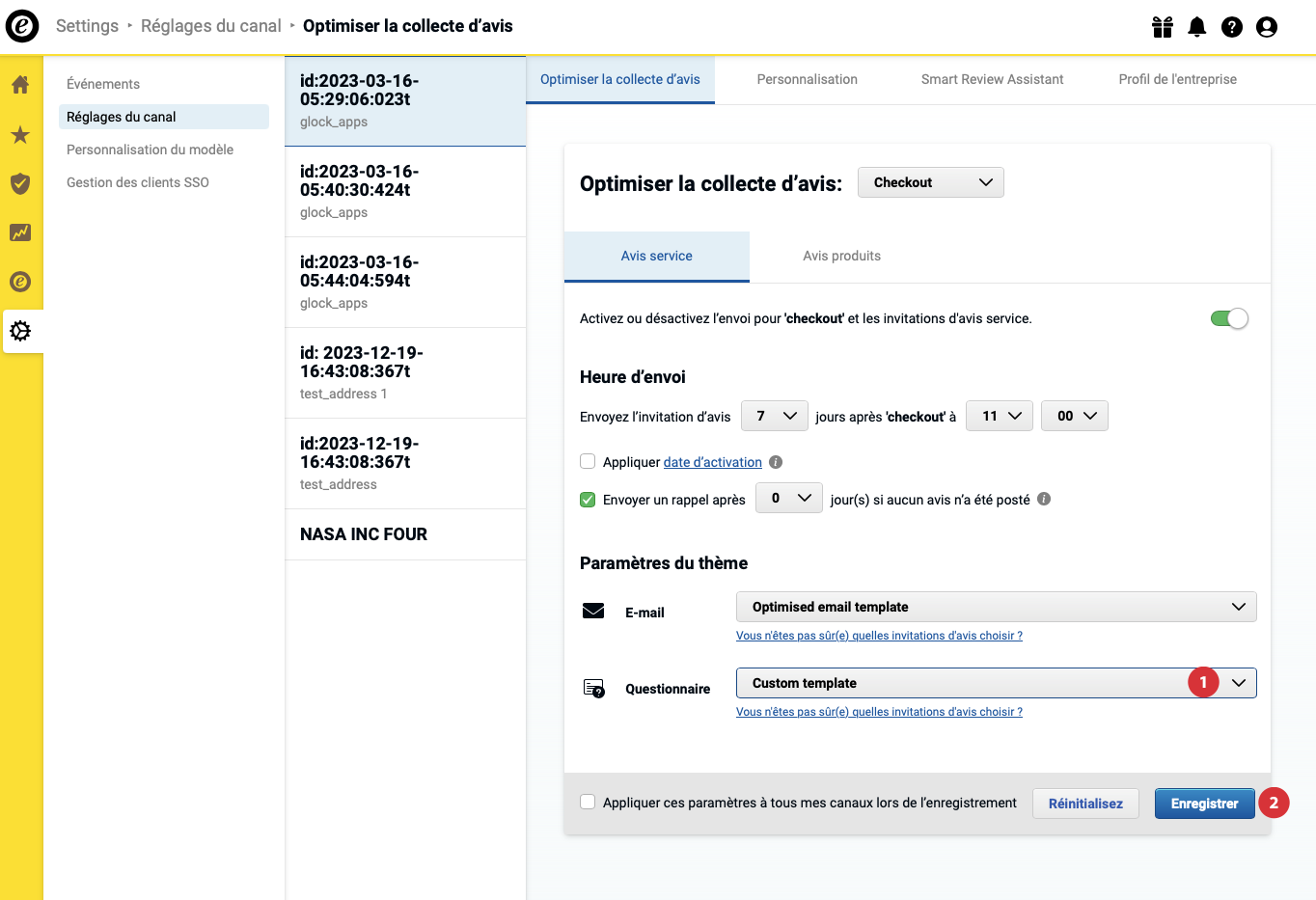The width and height of the screenshot is (1316, 900).
Task: Select channel id:2023-03-16-05:40:30:424t
Action: point(405,192)
